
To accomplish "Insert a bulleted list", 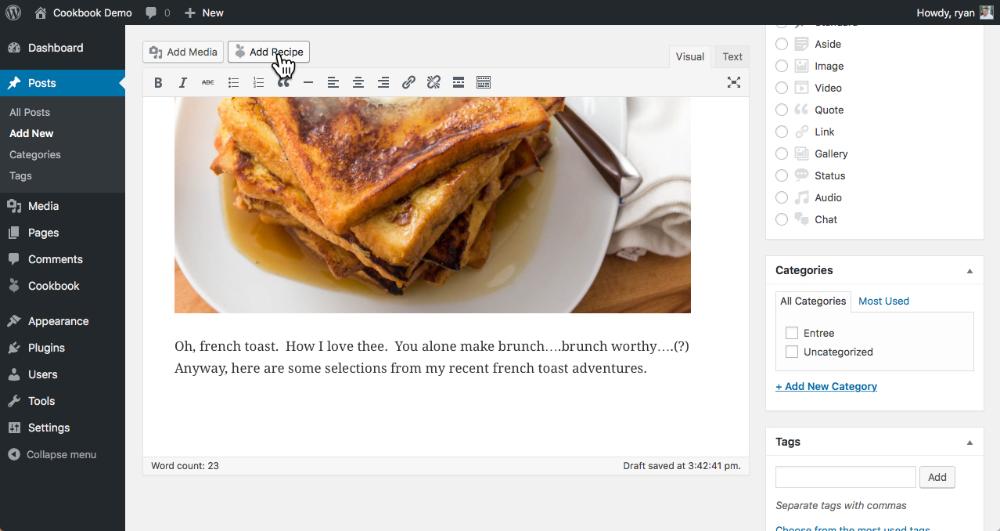I will (x=233, y=82).
